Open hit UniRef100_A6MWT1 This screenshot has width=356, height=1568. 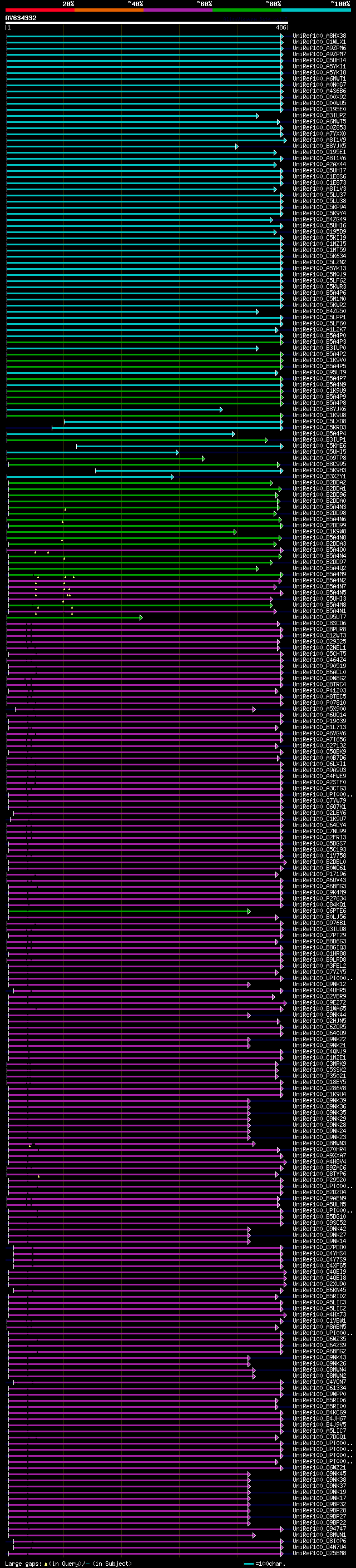(319, 78)
